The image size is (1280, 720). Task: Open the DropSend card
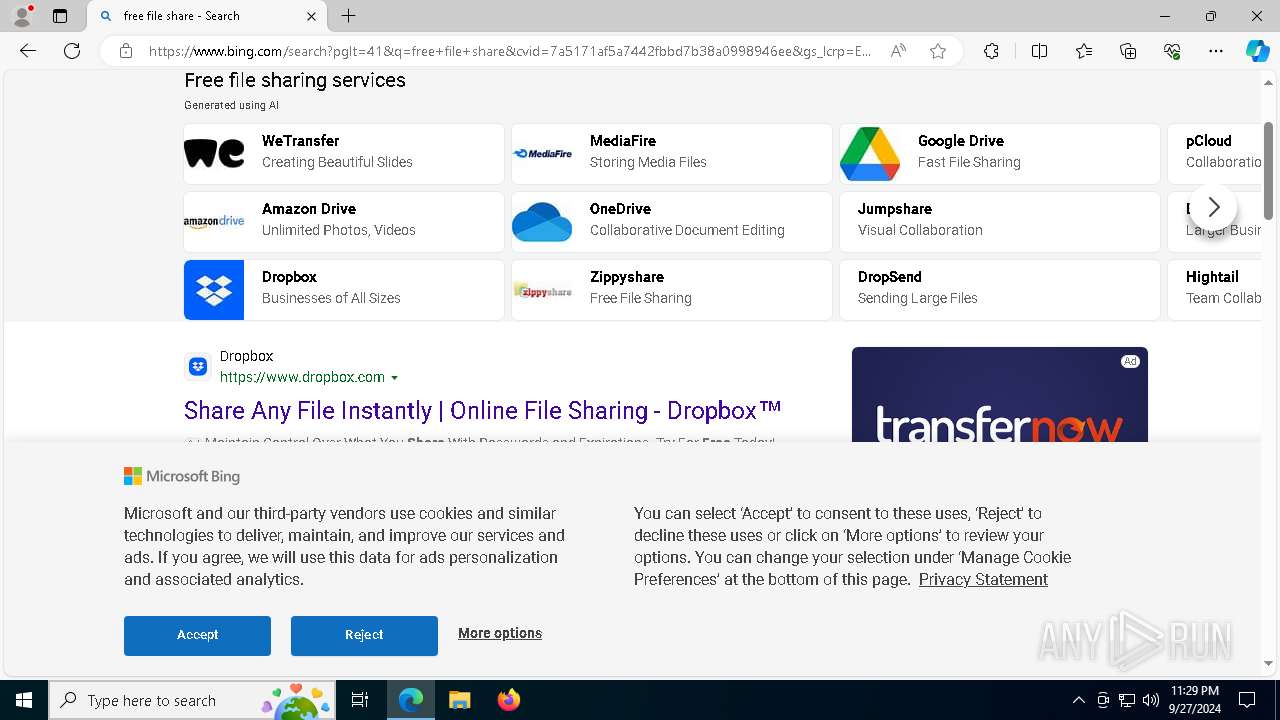coord(1000,289)
